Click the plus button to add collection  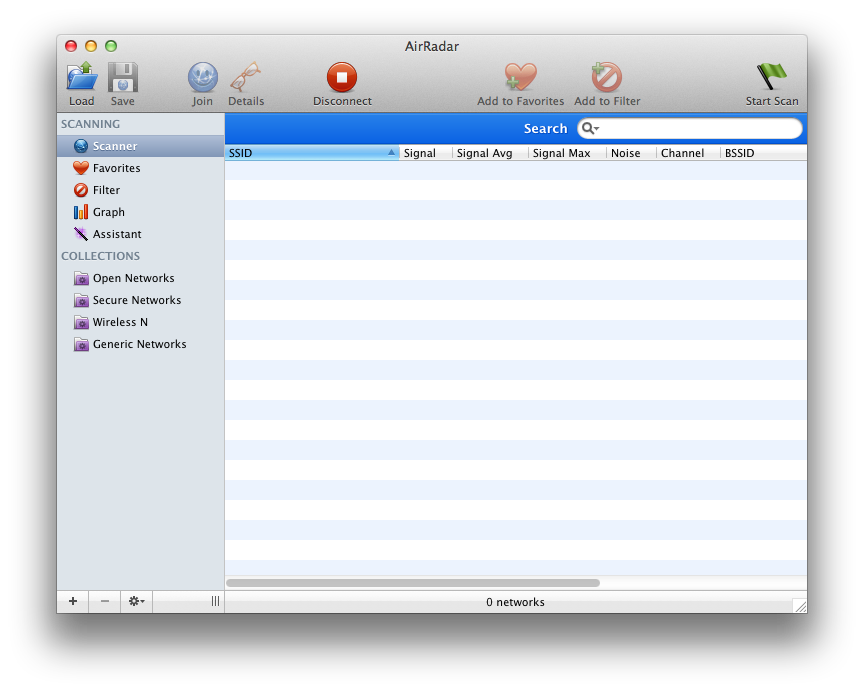[x=73, y=601]
